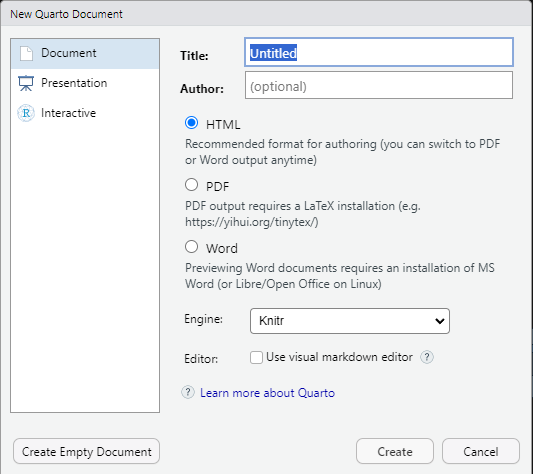Choose the PDF radio button
The image size is (533, 474).
pyautogui.click(x=191, y=185)
